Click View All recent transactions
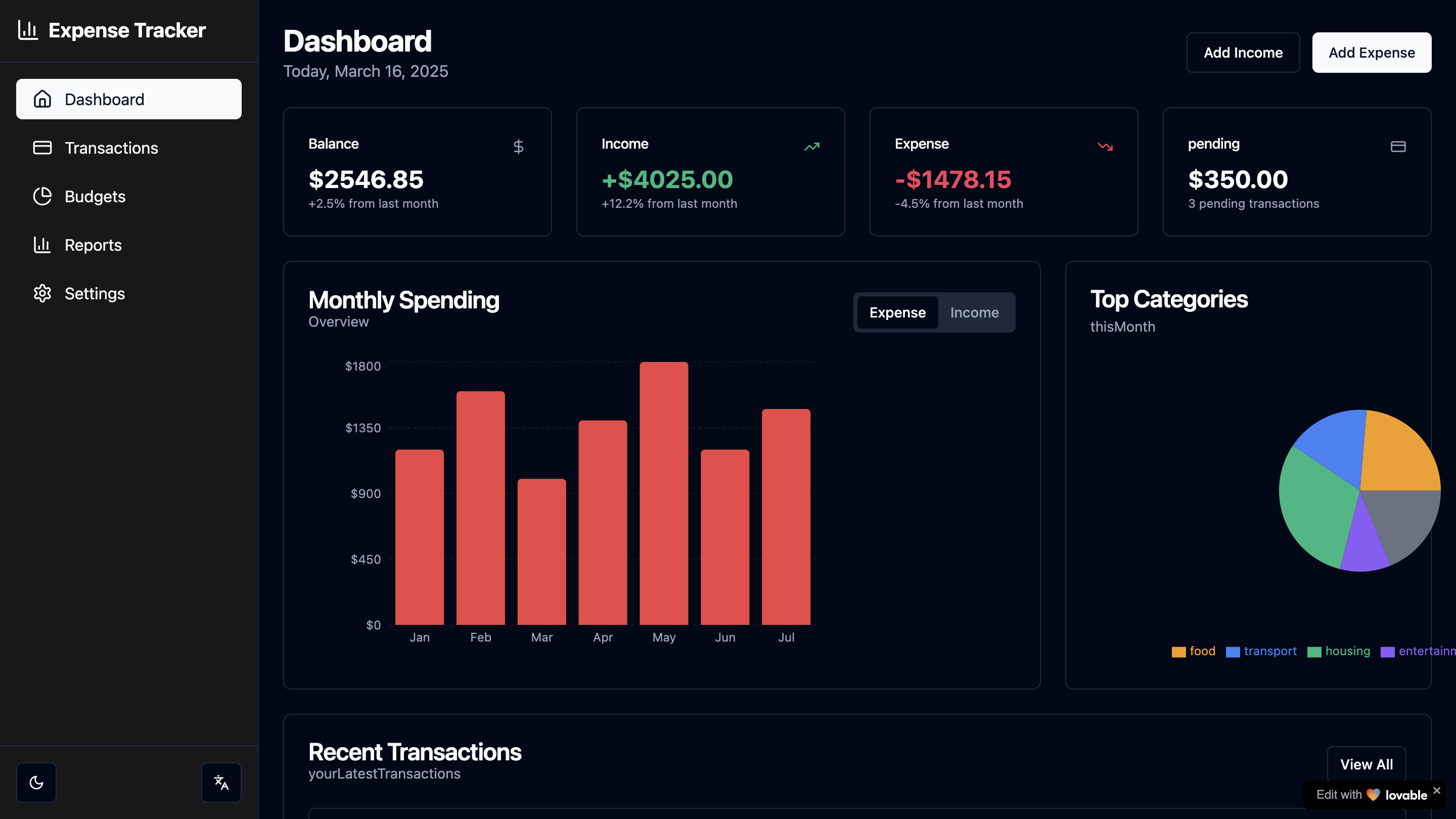This screenshot has height=819, width=1456. tap(1366, 764)
